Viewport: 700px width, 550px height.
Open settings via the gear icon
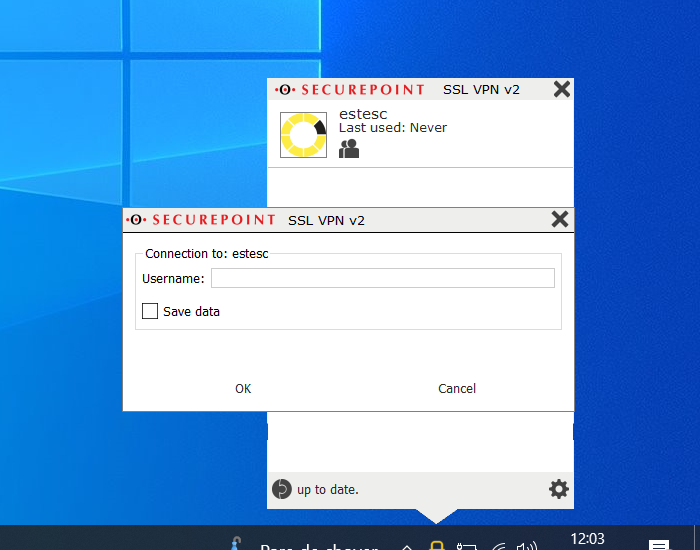[558, 489]
